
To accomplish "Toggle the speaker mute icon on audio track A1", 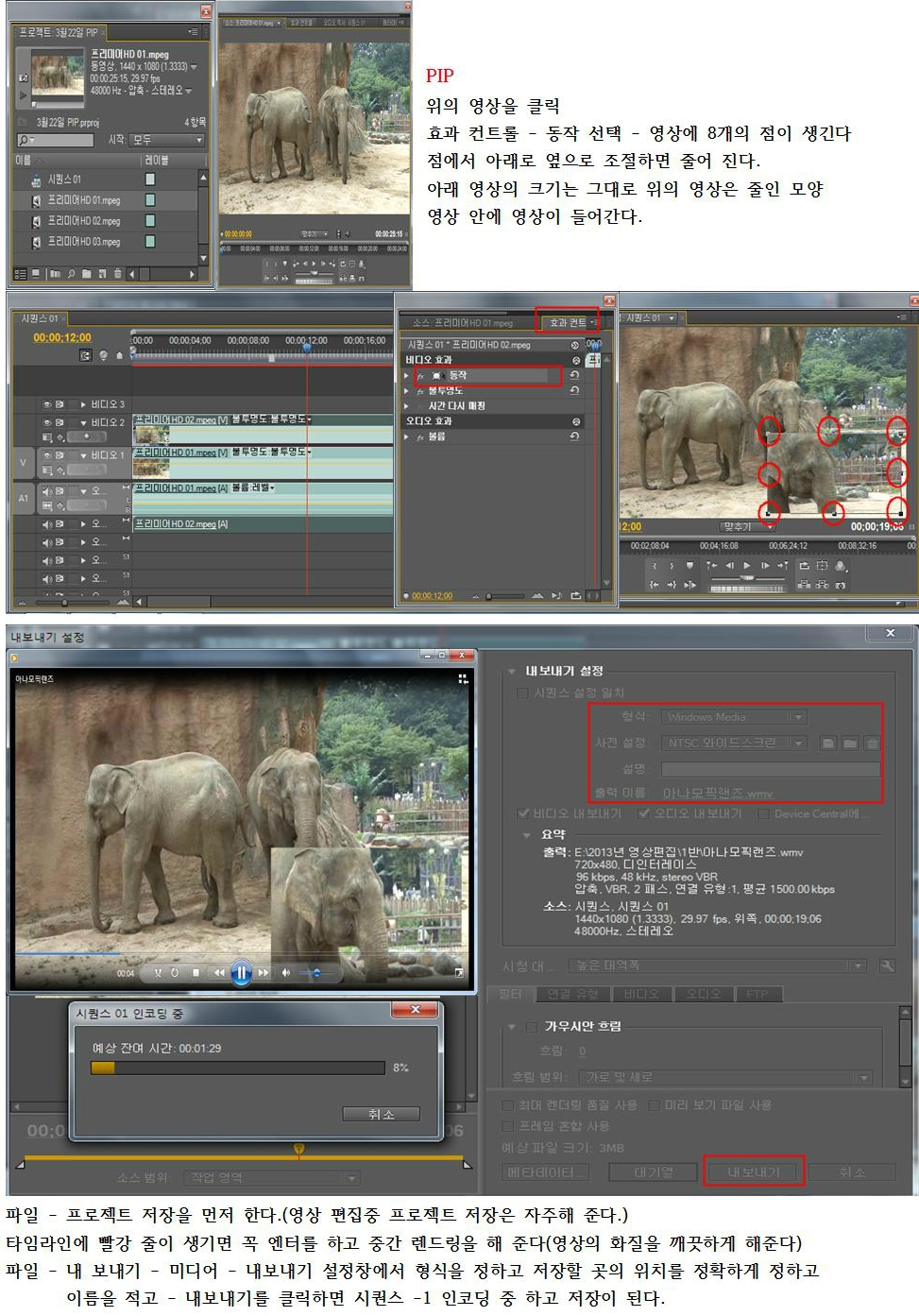I will (x=47, y=491).
